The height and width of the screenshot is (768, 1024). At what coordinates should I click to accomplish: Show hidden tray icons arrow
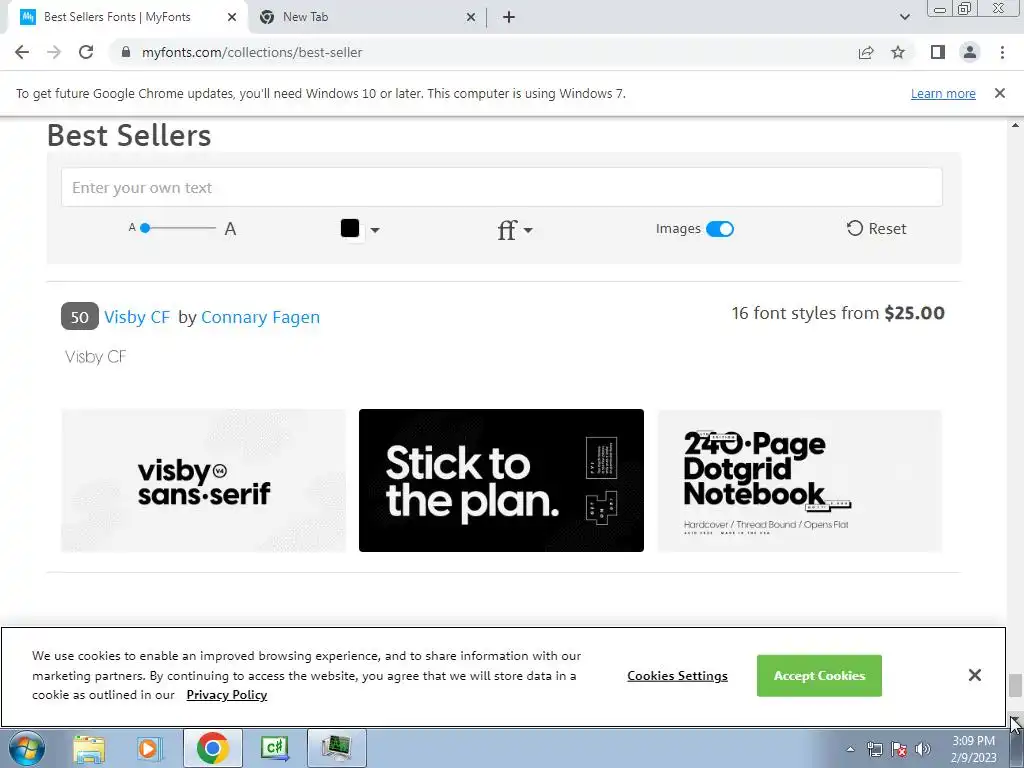[850, 749]
